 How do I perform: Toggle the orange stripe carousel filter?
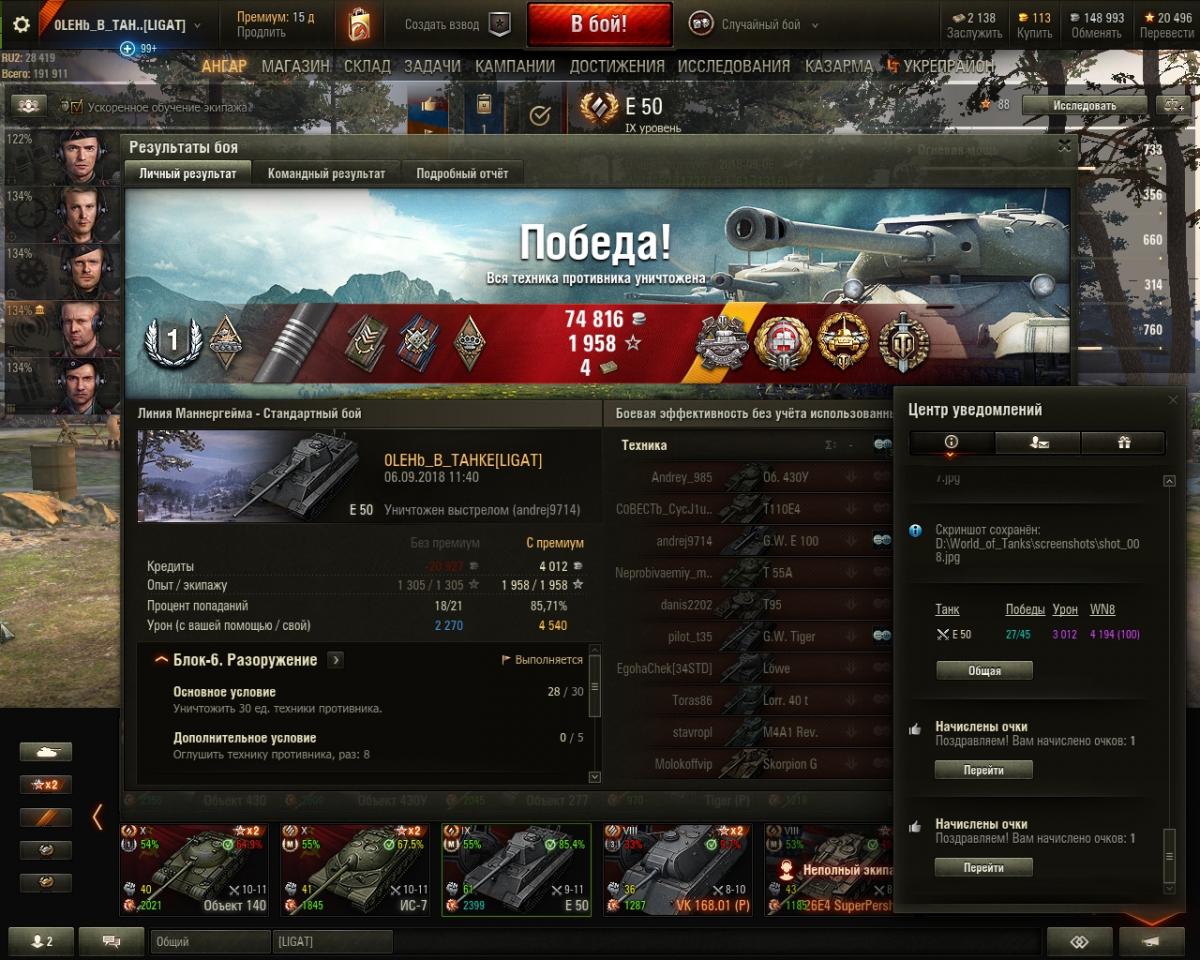tap(46, 818)
